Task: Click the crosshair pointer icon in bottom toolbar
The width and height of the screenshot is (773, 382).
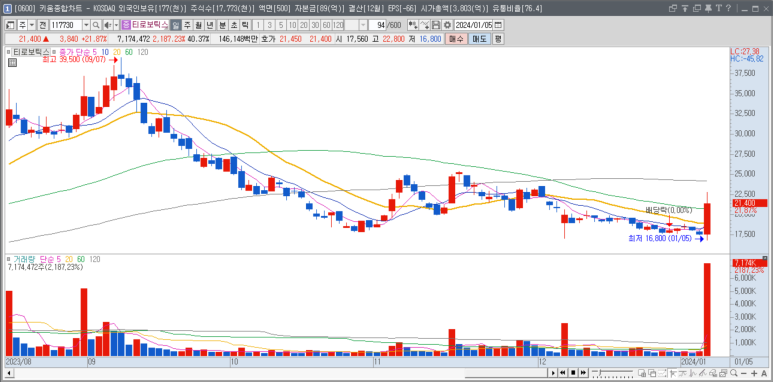Action: [673, 373]
